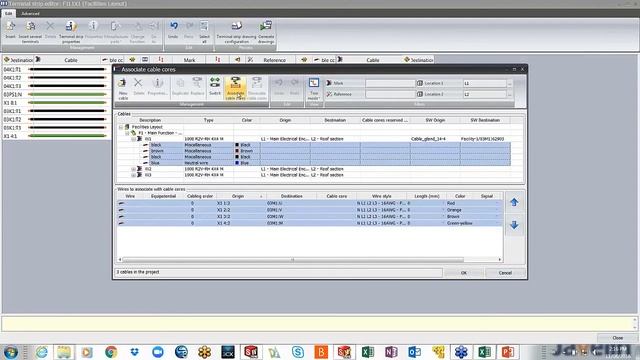The image size is (640, 360).
Task: Open Terminal strip drawing configuration
Action: (236, 32)
